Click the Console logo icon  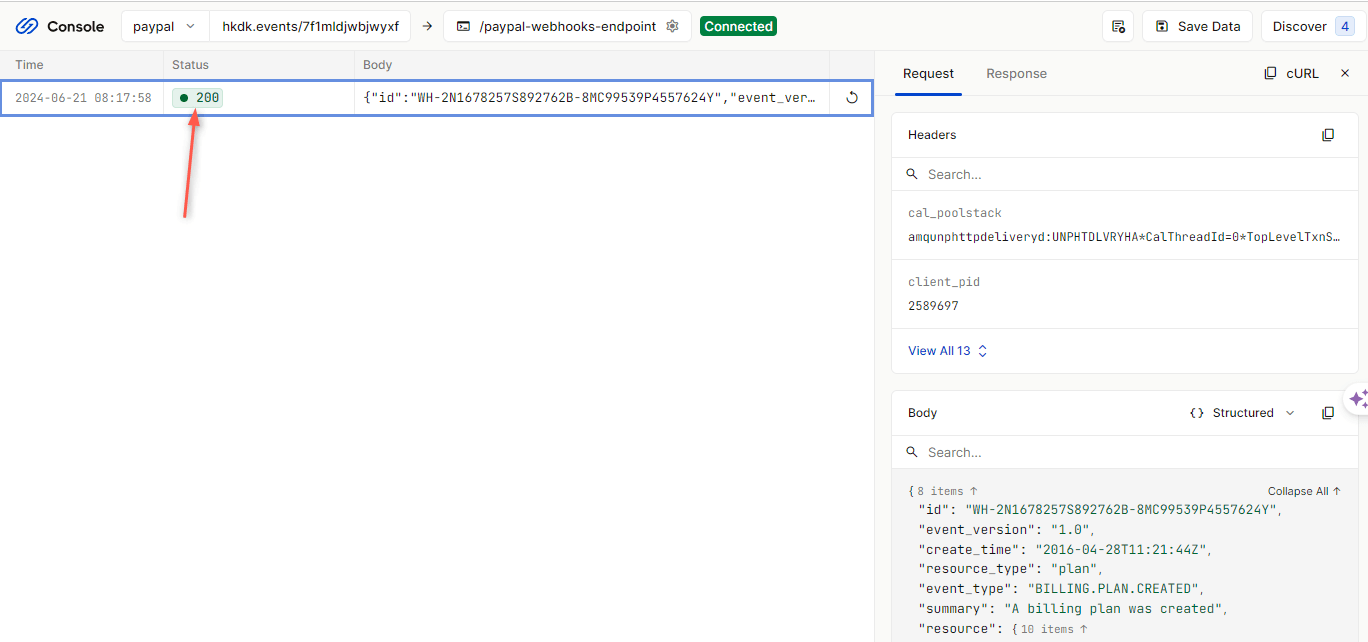coord(27,26)
